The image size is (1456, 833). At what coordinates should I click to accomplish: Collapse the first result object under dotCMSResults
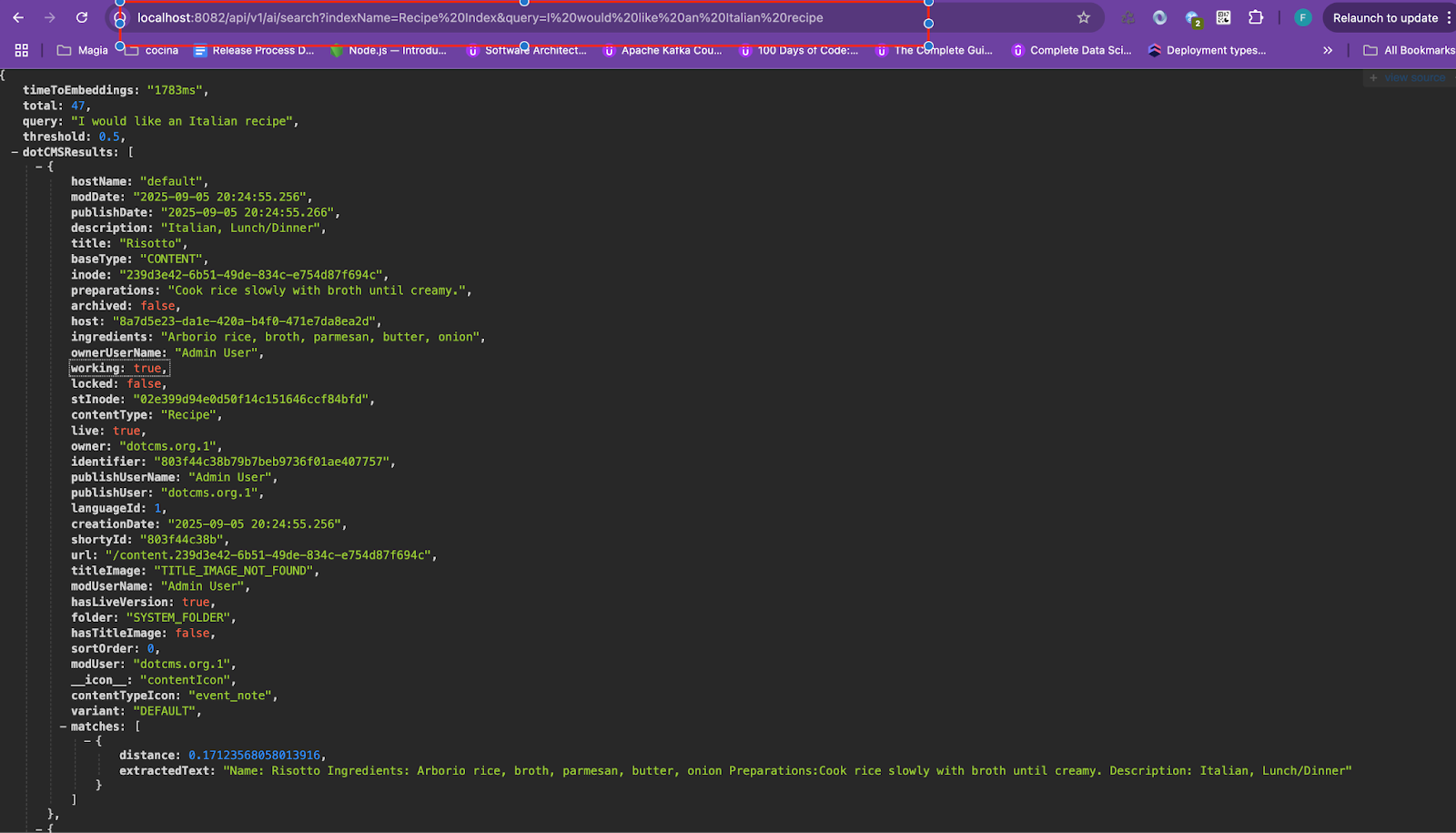click(39, 167)
